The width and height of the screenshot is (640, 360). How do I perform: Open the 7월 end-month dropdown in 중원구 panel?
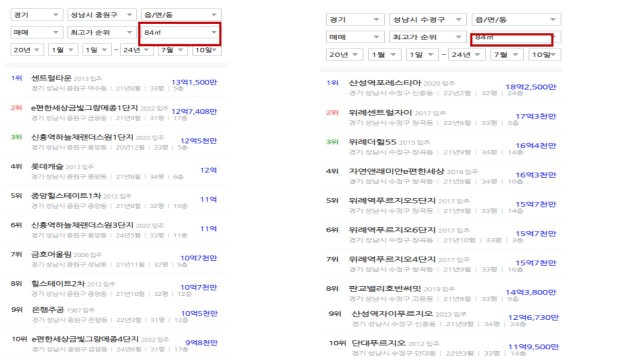pyautogui.click(x=172, y=50)
